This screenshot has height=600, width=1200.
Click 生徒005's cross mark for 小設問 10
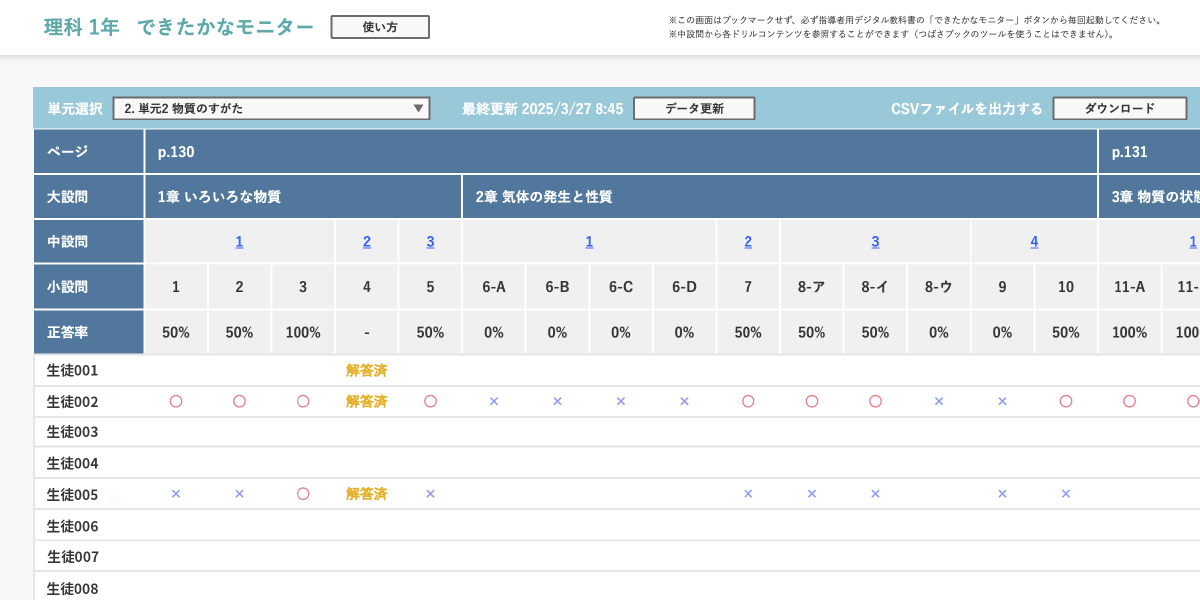(1066, 494)
